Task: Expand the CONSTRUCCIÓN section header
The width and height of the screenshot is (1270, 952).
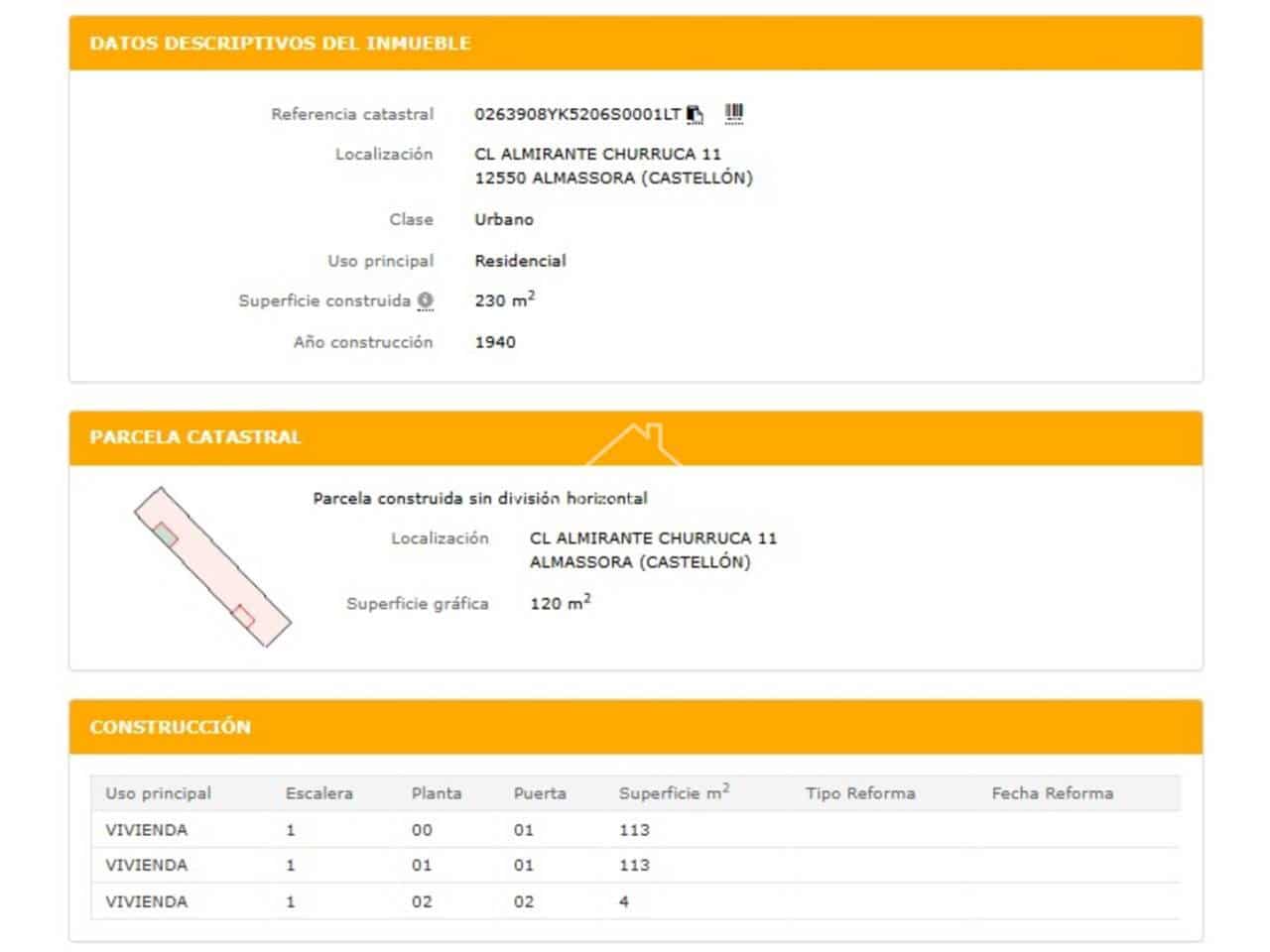Action: pos(169,726)
